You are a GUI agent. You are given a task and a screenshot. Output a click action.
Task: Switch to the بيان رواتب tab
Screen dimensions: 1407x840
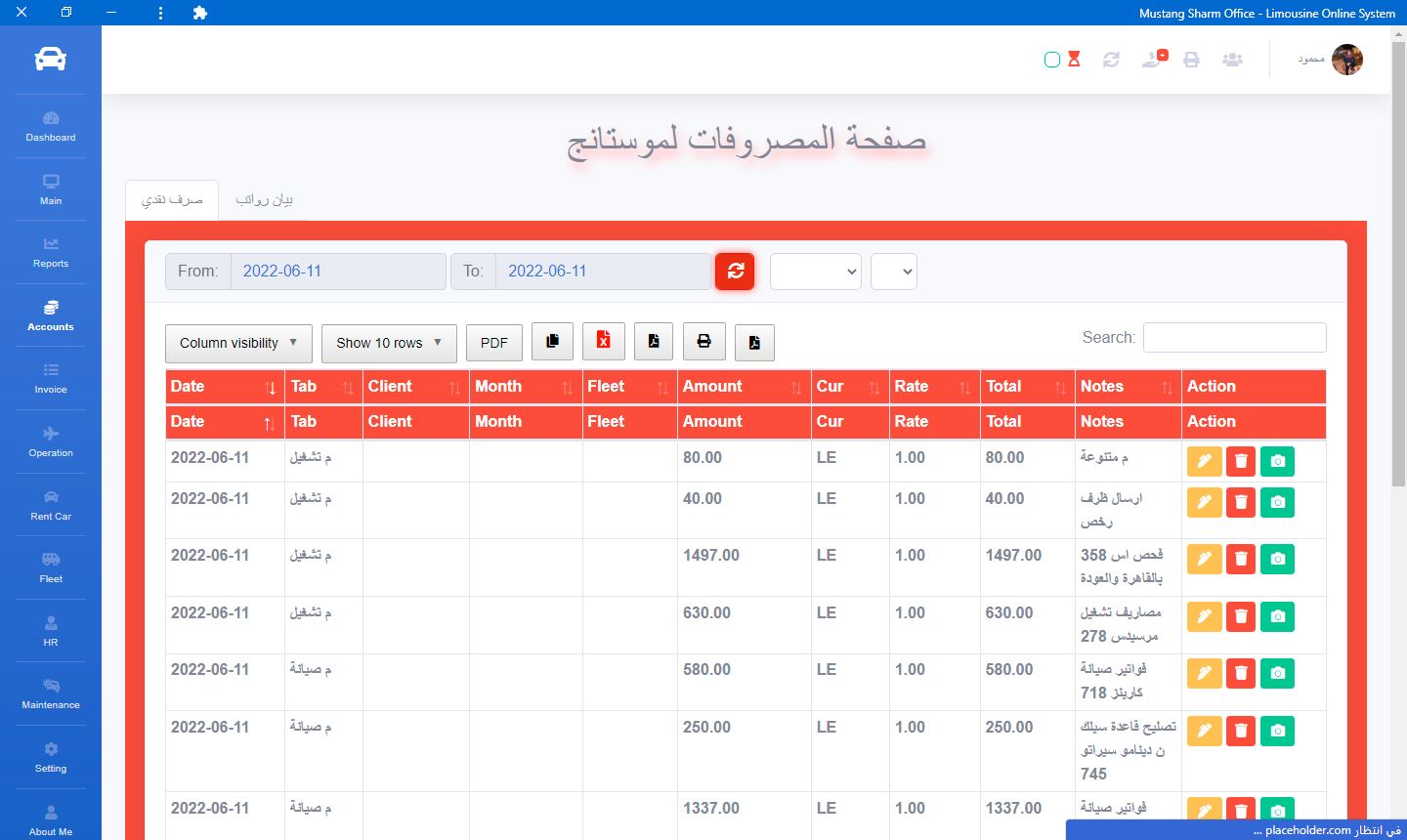tap(264, 200)
